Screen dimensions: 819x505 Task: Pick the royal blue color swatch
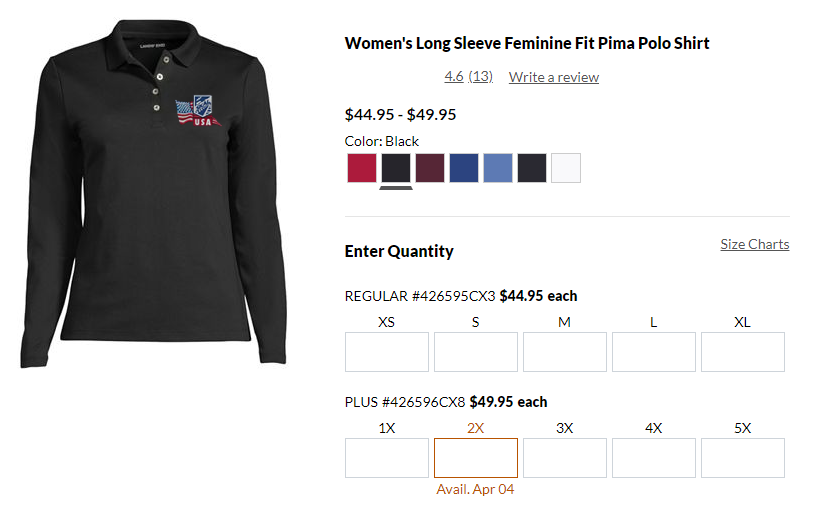click(x=464, y=168)
